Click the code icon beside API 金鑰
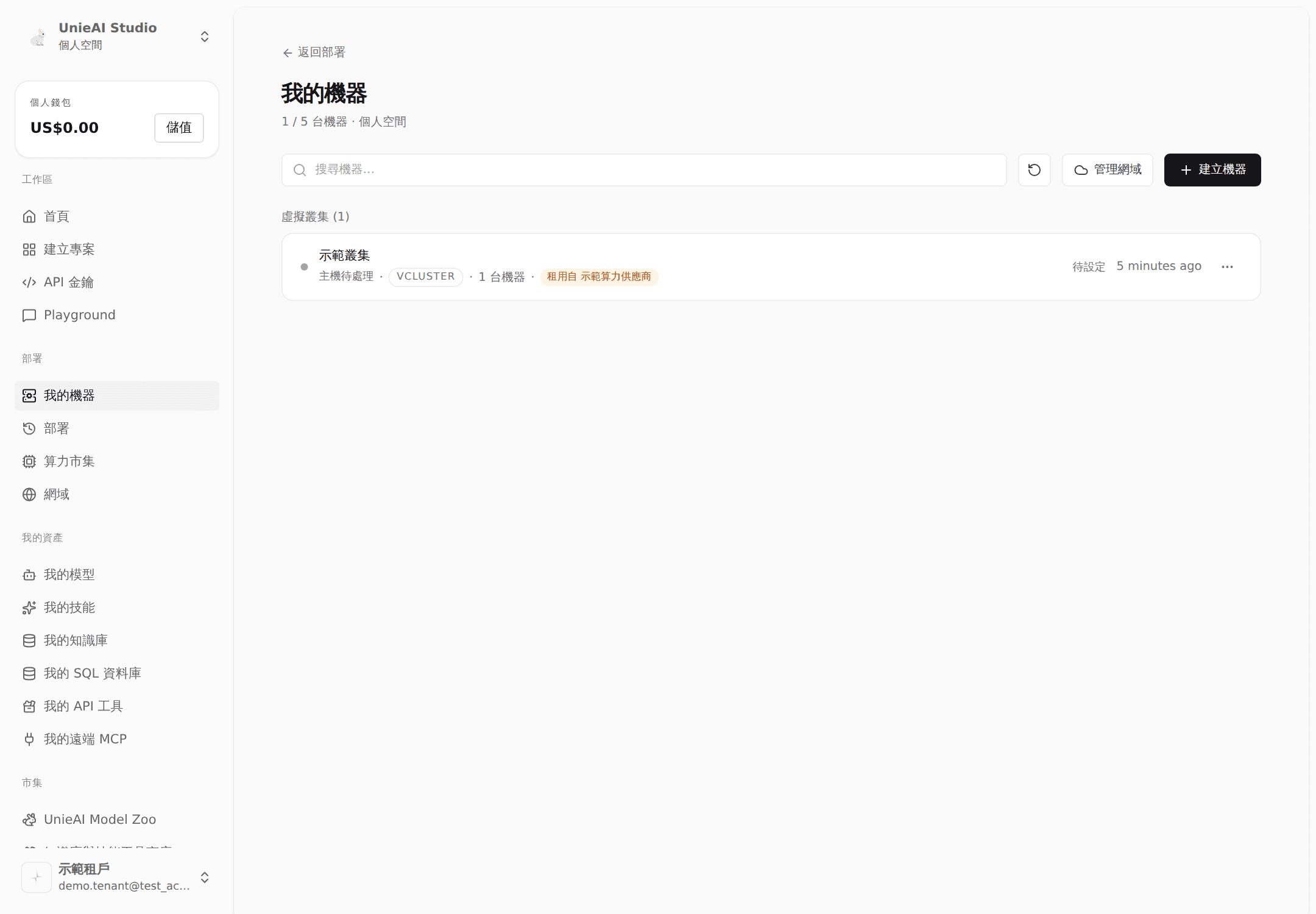 (x=29, y=282)
